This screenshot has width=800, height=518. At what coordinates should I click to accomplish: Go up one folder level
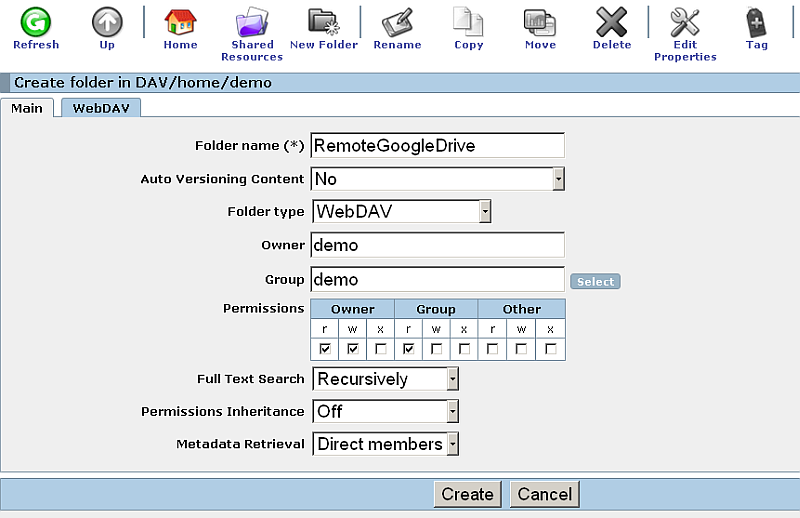[107, 22]
